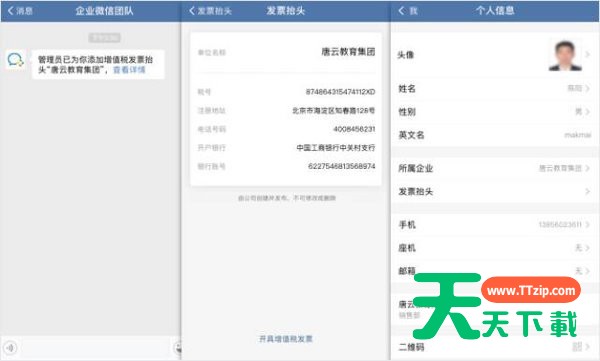Open the 姓名 row
The height and width of the screenshot is (361, 600).
[494, 88]
